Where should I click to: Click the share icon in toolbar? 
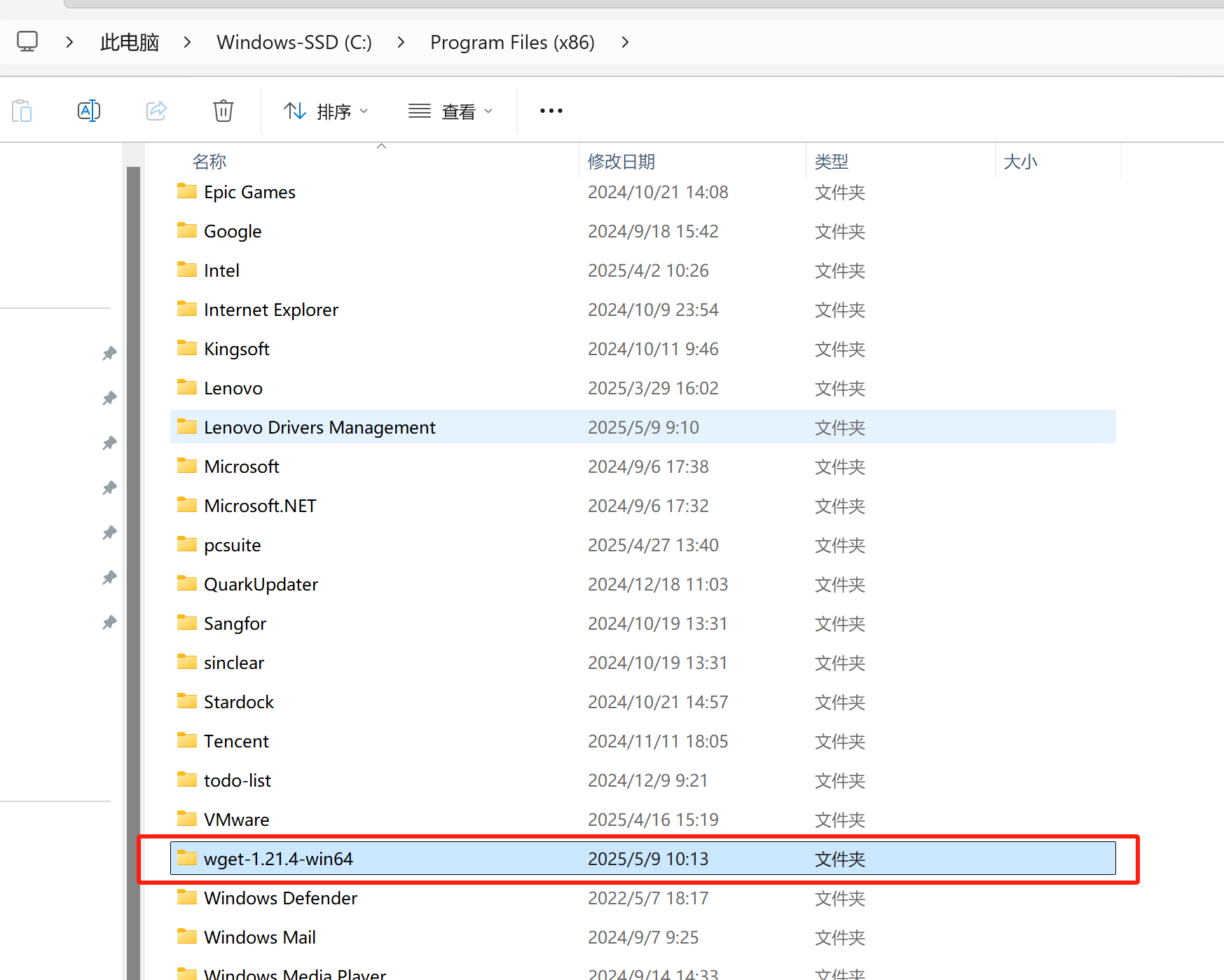pos(156,111)
